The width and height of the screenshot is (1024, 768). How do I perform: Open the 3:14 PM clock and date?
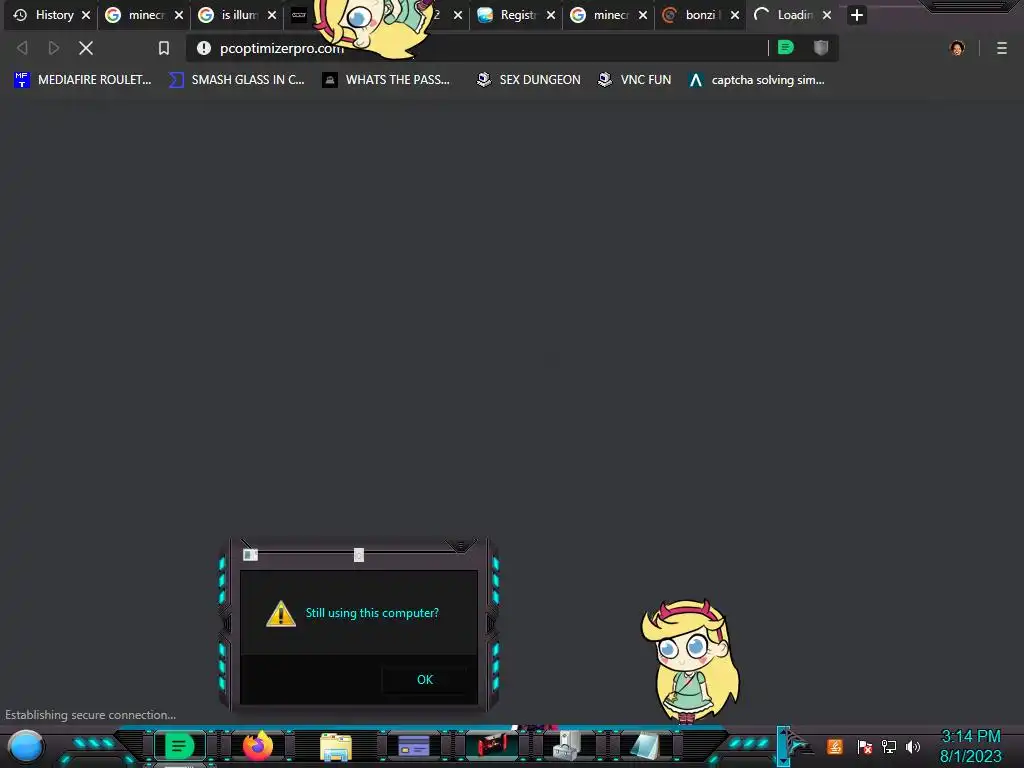[970, 746]
